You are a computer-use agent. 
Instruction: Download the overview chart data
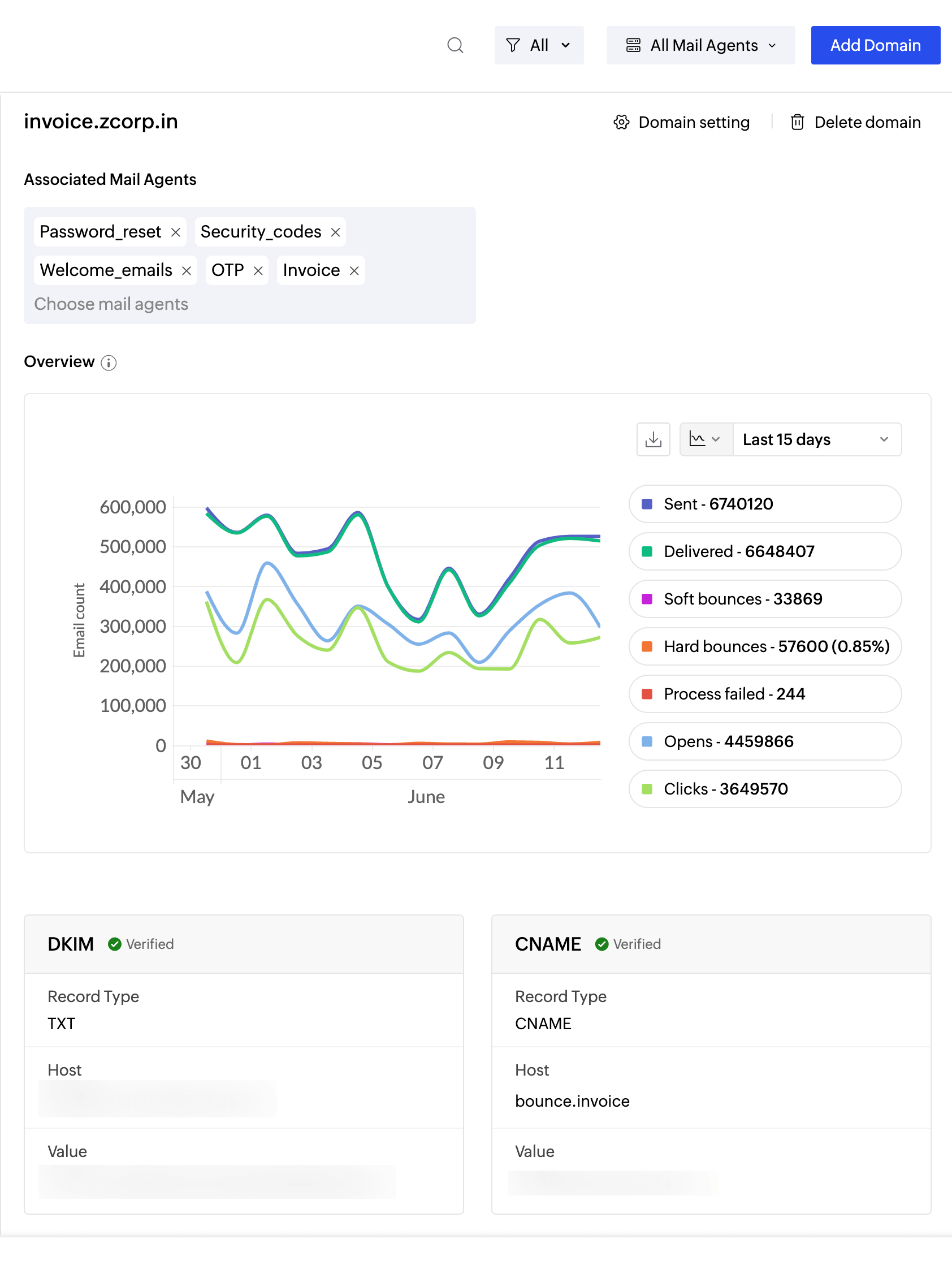(x=652, y=439)
